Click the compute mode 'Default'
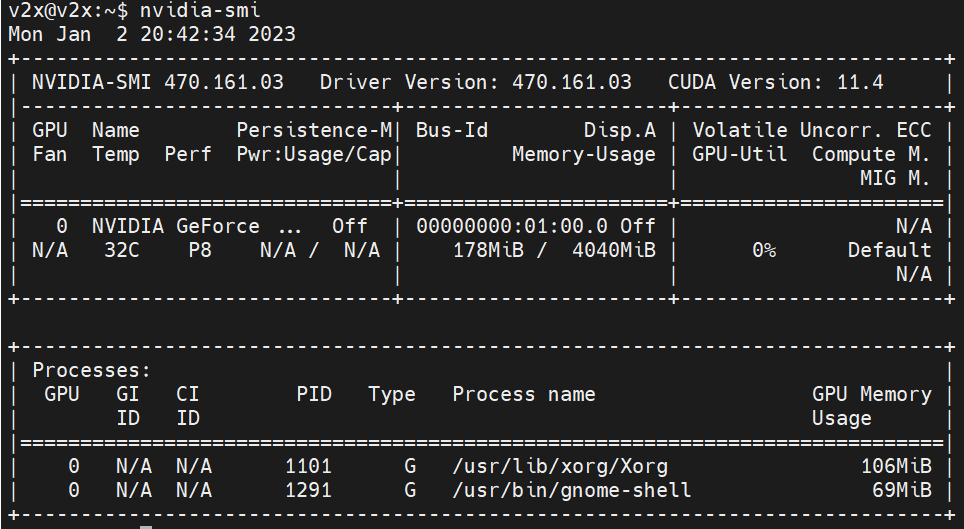The height and width of the screenshot is (529, 964). (x=890, y=250)
